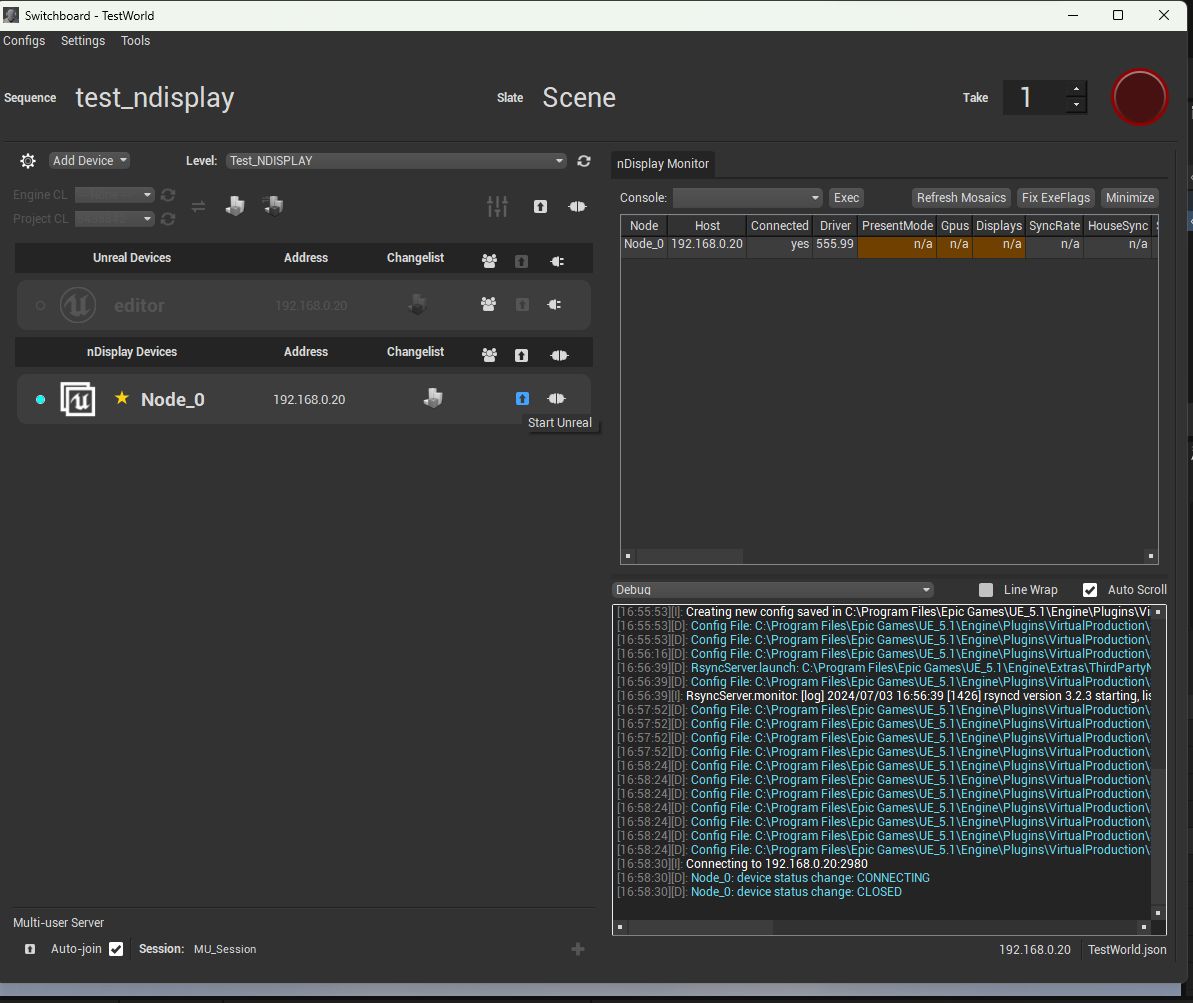Click the first sync-all icon beside Engine CL
The image size is (1193, 1003).
pyautogui.click(x=235, y=205)
